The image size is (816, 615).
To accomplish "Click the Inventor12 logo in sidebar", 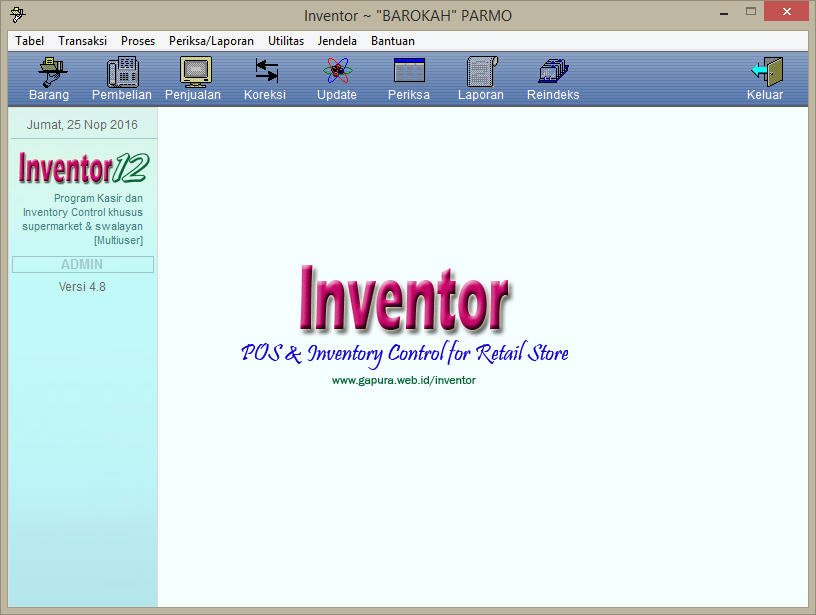I will click(82, 168).
